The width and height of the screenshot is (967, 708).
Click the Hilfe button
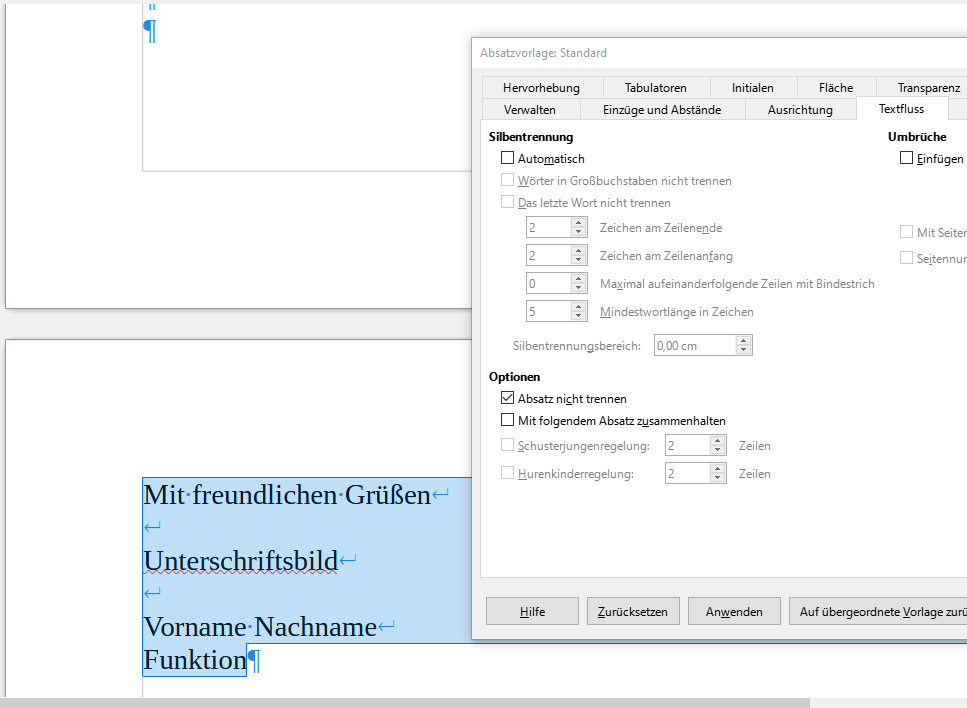532,612
